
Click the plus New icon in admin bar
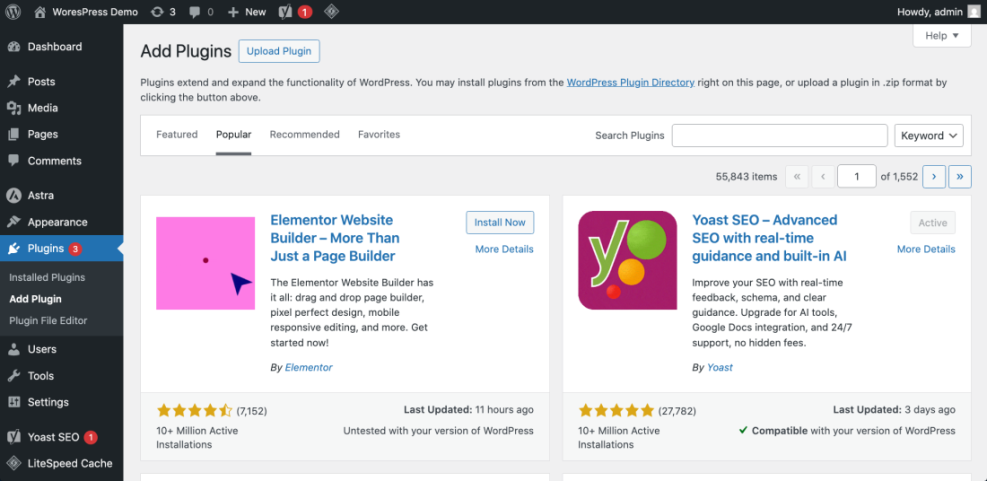pos(233,12)
